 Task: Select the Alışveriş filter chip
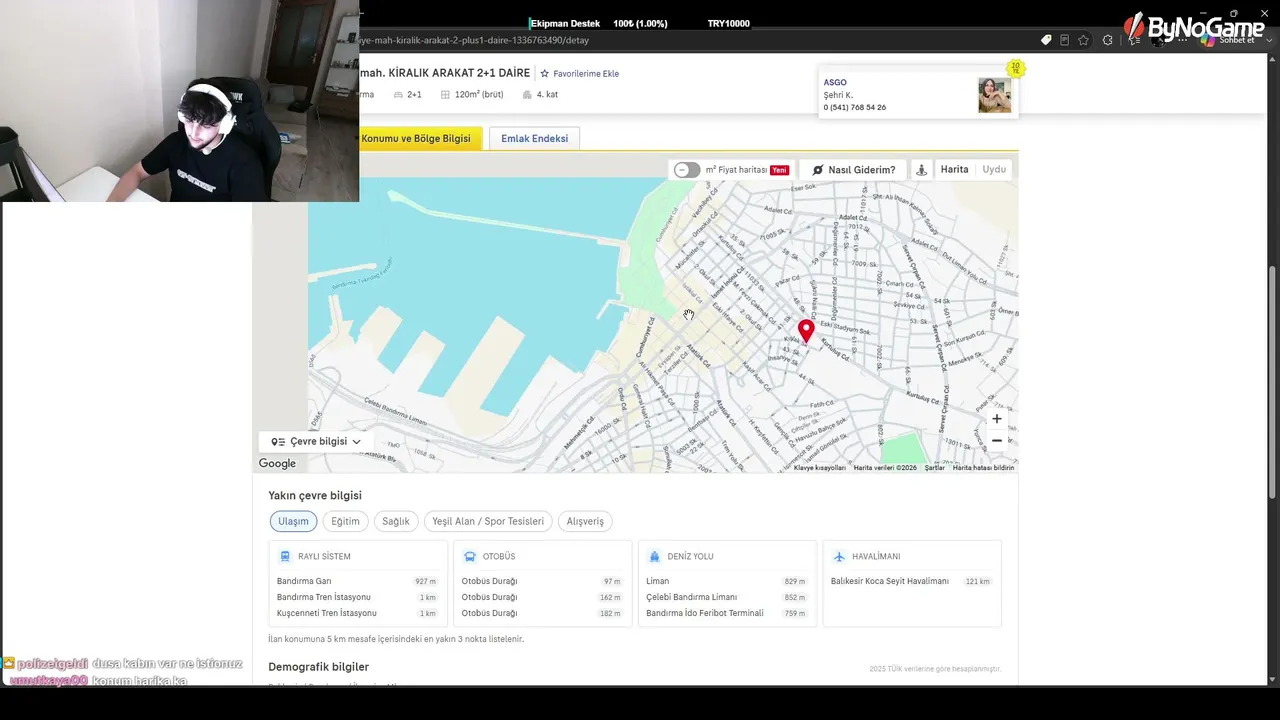pos(585,521)
